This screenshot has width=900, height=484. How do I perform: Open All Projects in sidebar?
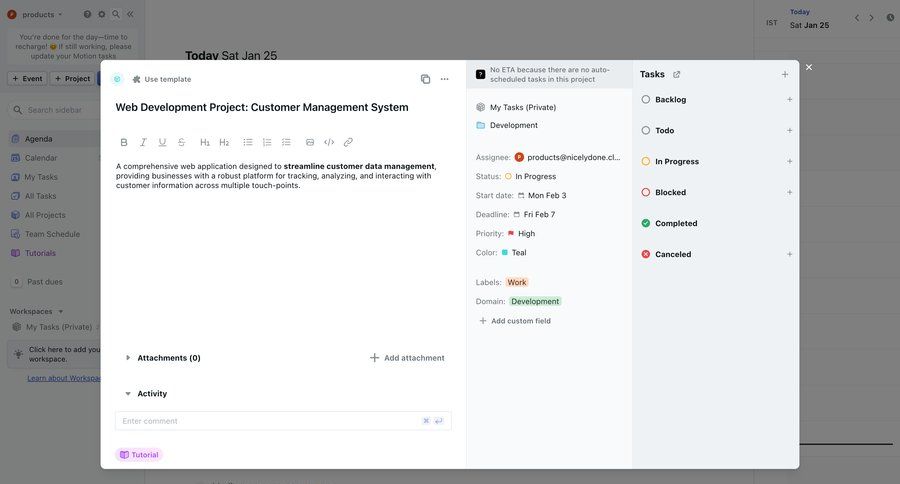45,215
